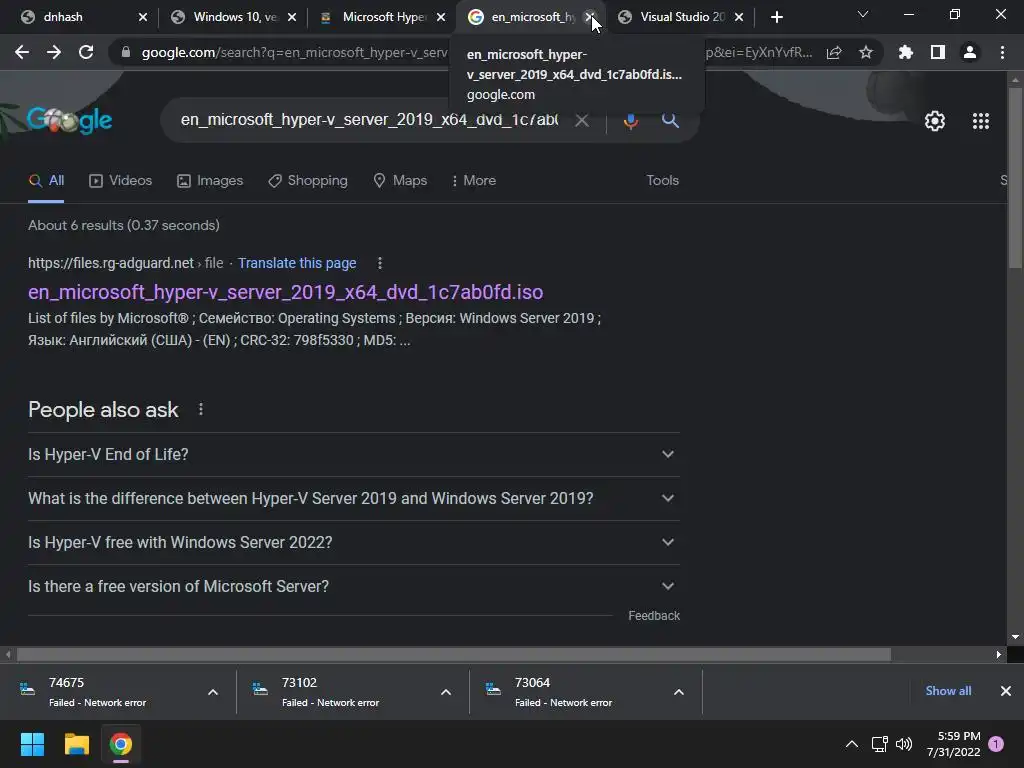This screenshot has height=768, width=1024.
Task: Click the vertical page scrollbar thumb
Action: point(1015,178)
